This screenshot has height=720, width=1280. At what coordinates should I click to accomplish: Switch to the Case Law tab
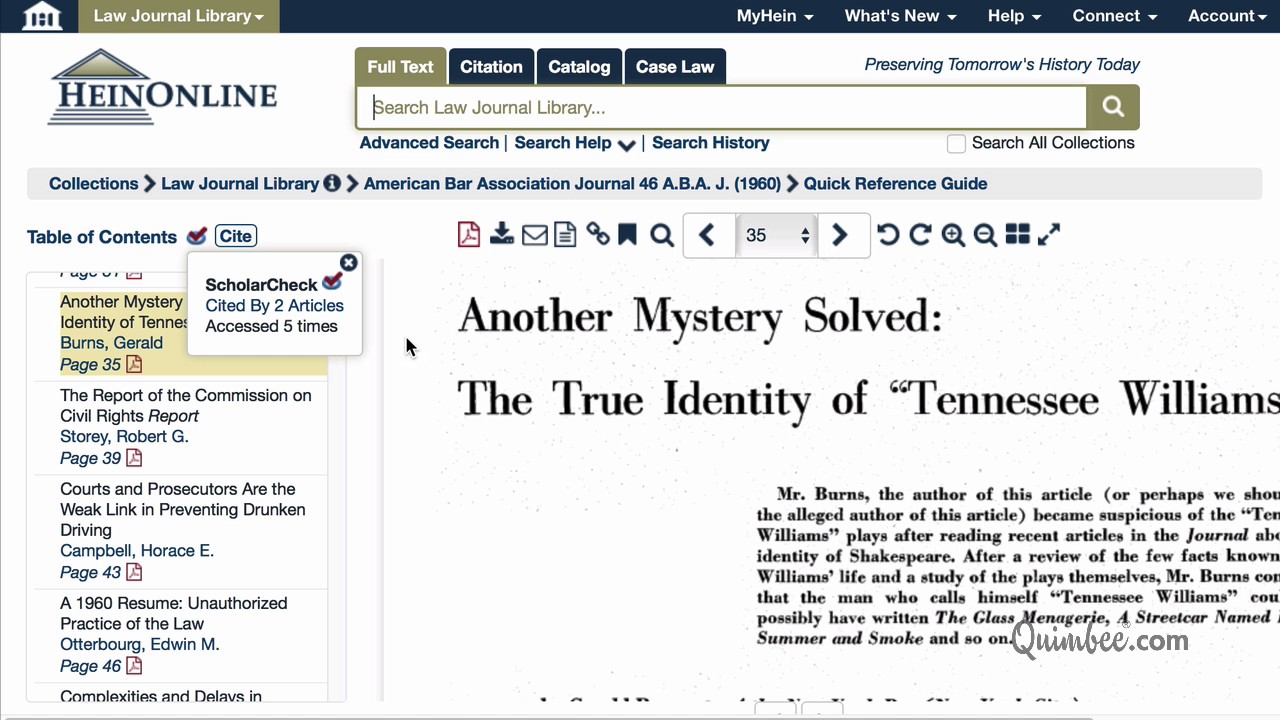(x=675, y=67)
